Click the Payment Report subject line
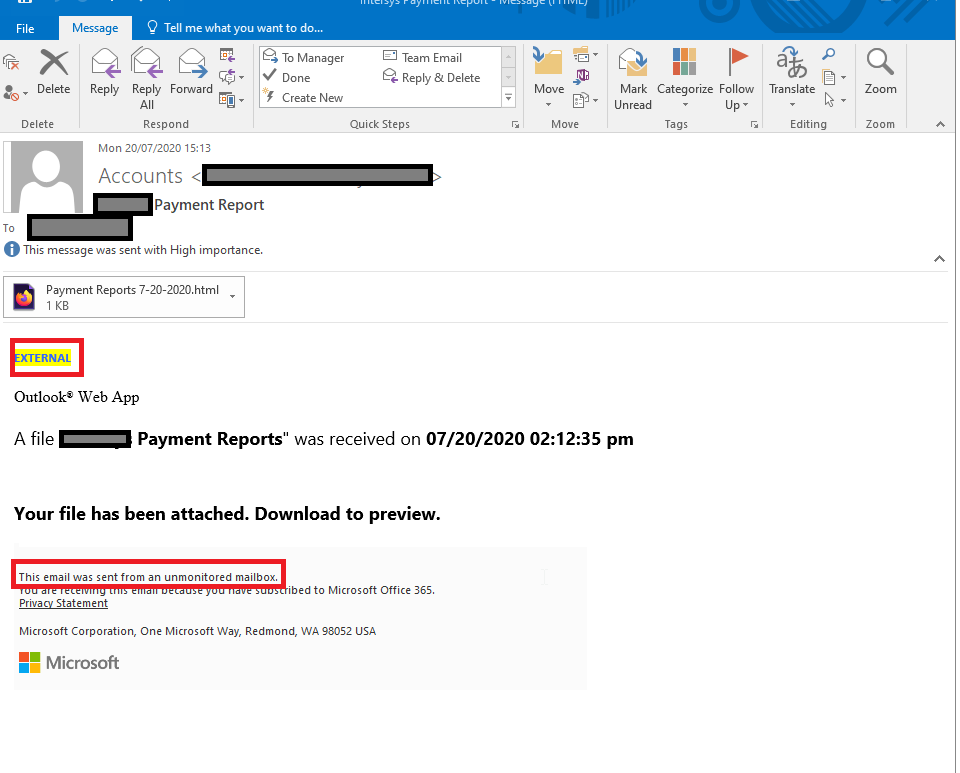The width and height of the screenshot is (960, 773). (209, 205)
